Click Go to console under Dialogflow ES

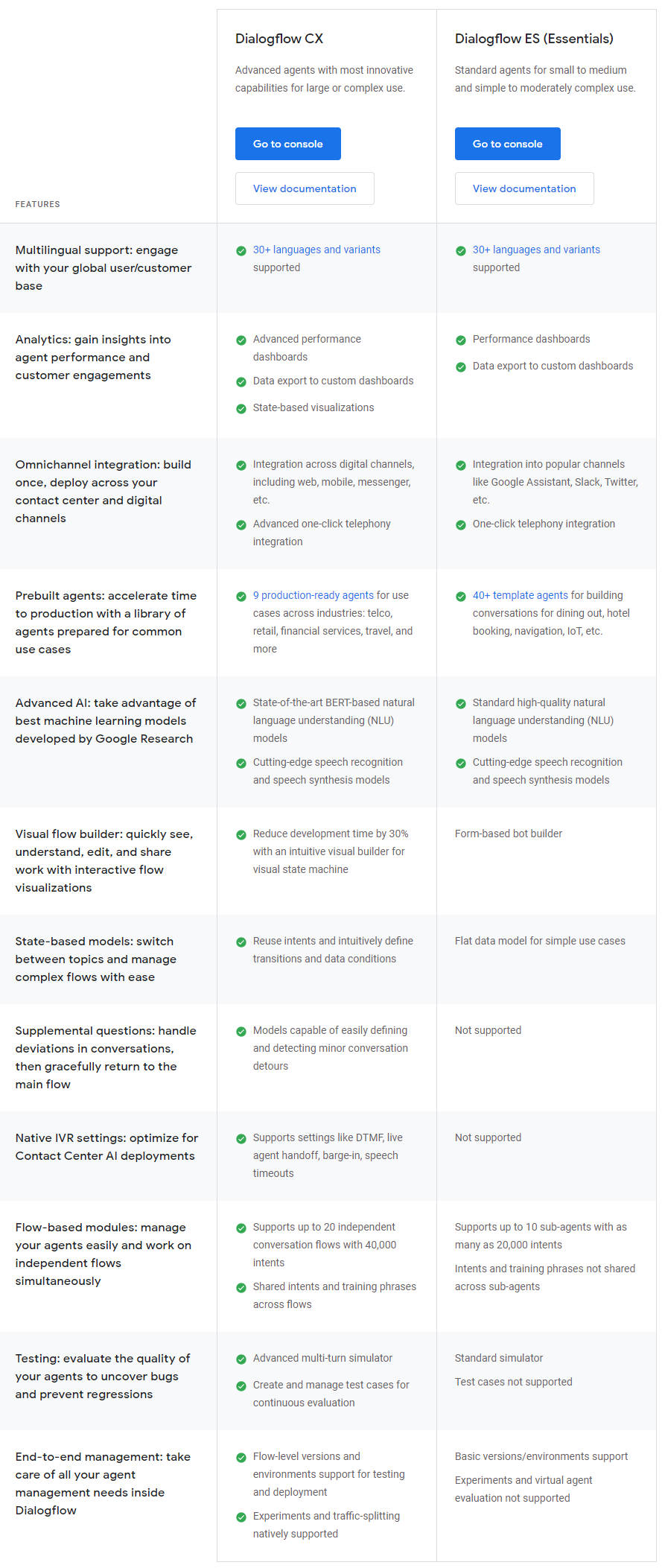507,144
